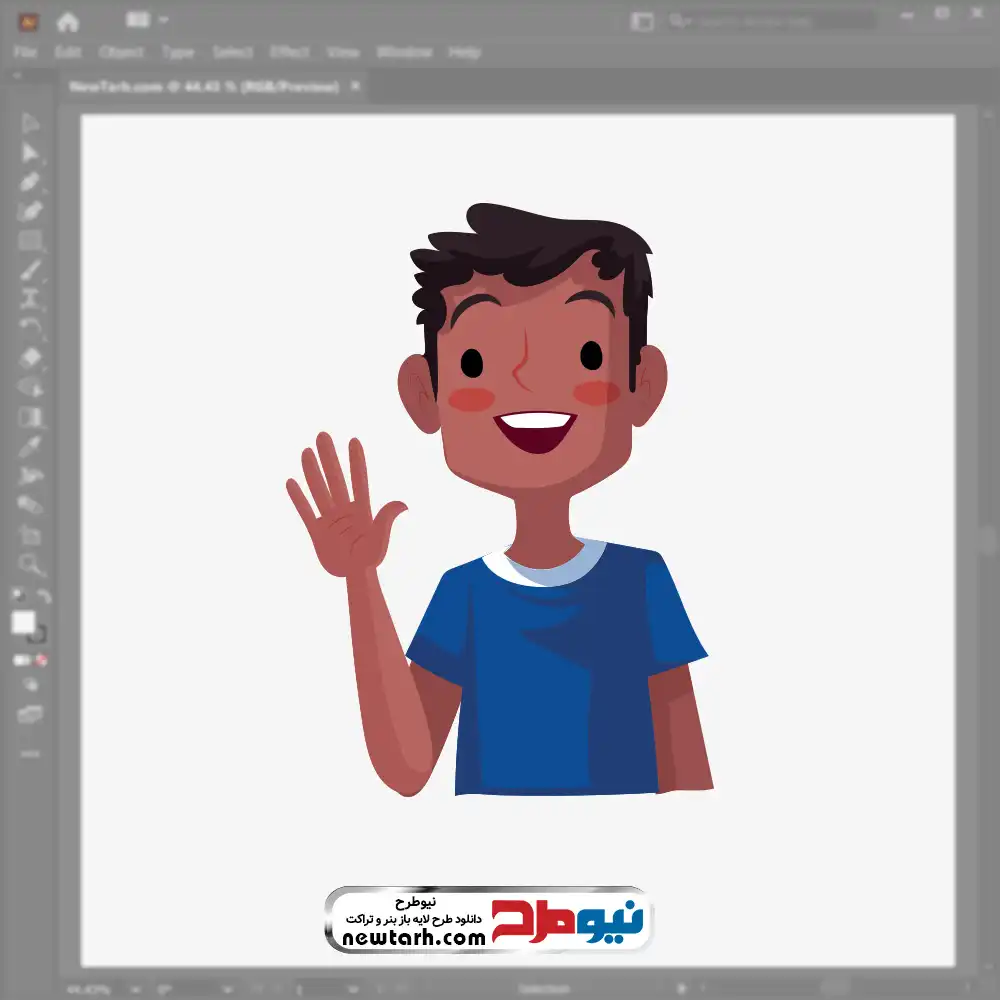Open Edit Toolbar three-dots menu
The image size is (1000, 1000).
tap(30, 753)
